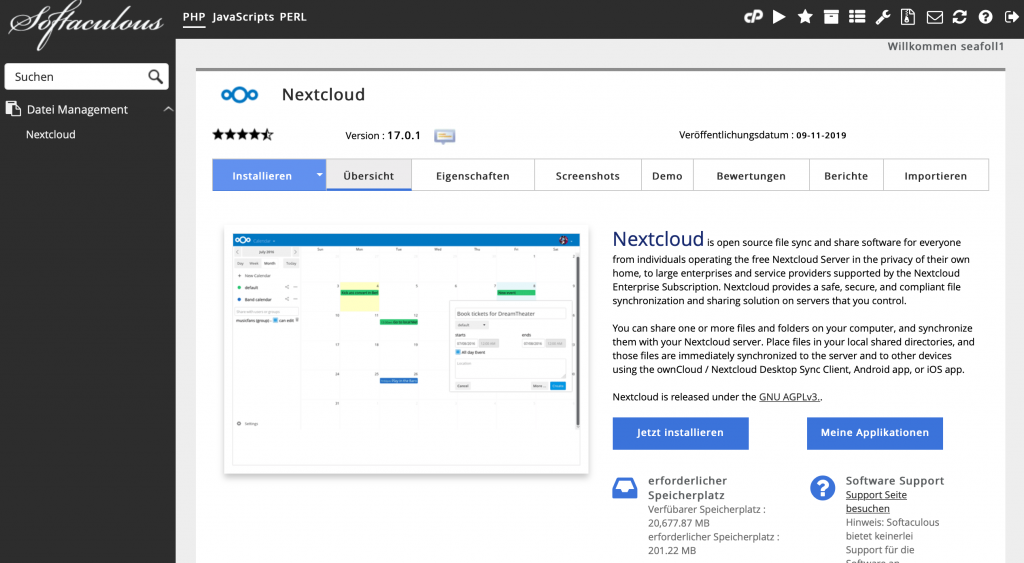1024x563 pixels.
Task: Select the PERL category
Action: point(293,17)
